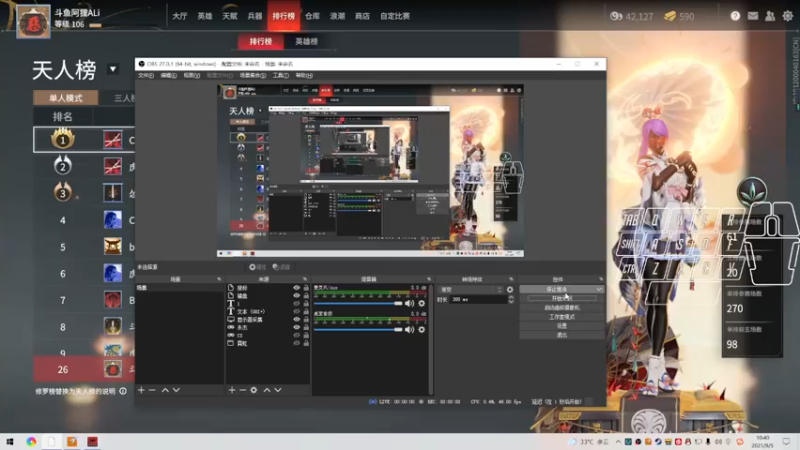
Task: Open 商店 shop in game navigation
Action: pos(362,16)
